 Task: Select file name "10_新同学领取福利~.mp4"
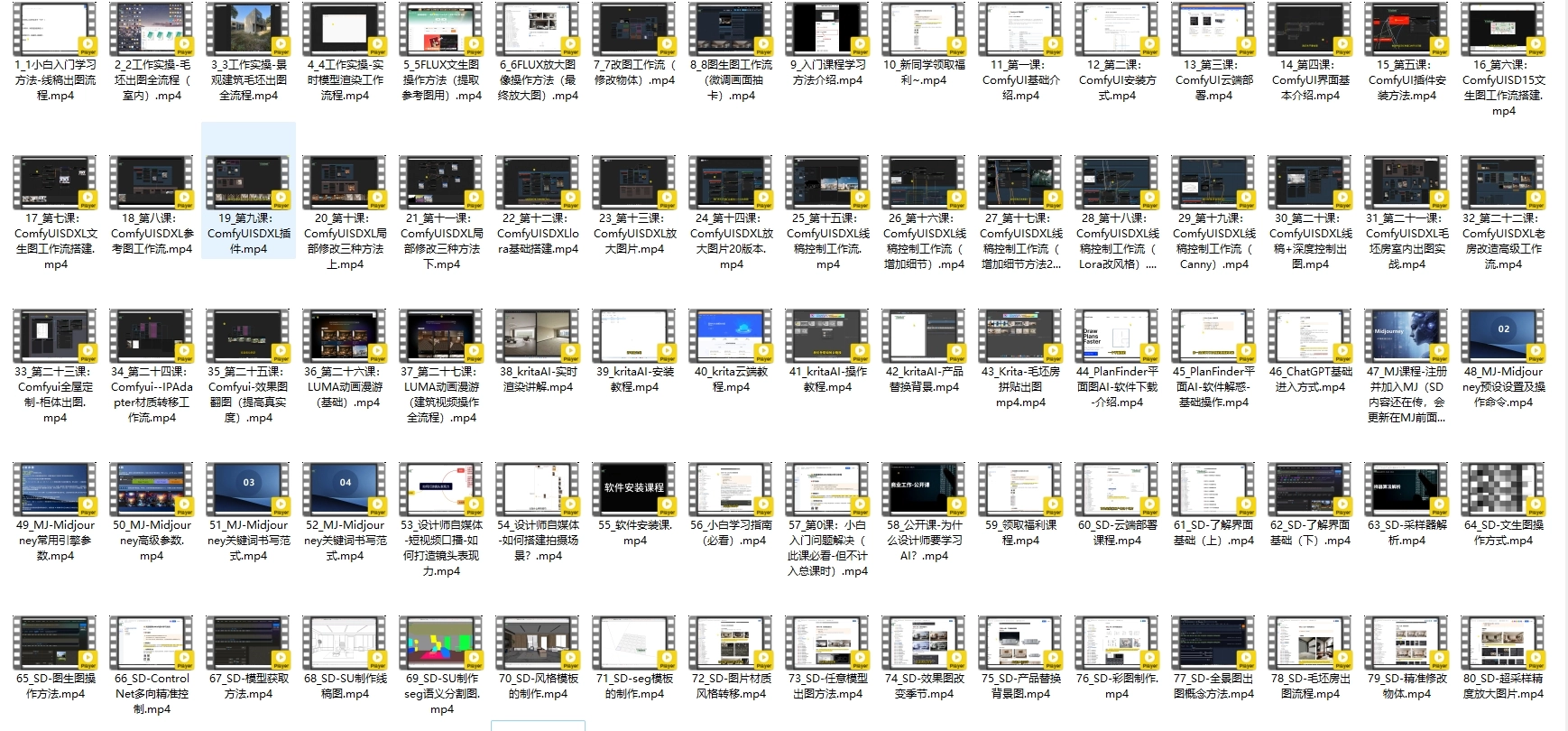(x=924, y=72)
